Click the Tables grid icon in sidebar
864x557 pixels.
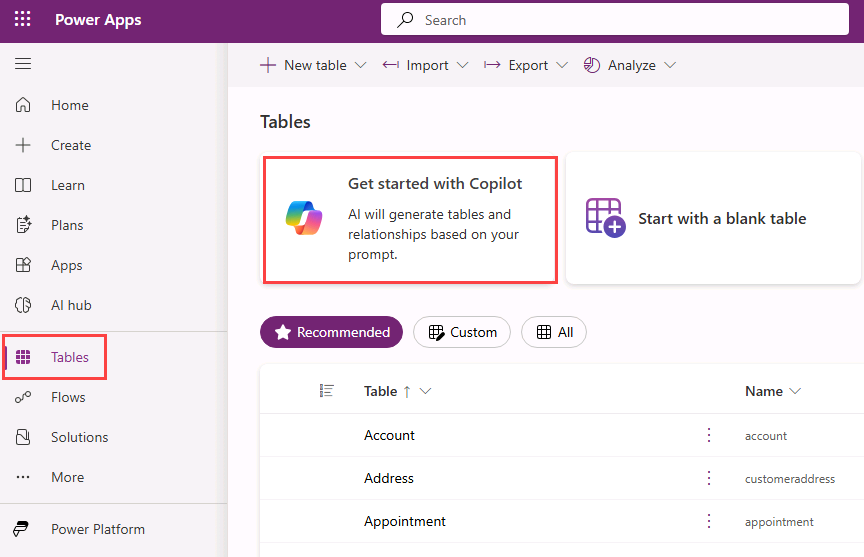coord(23,357)
